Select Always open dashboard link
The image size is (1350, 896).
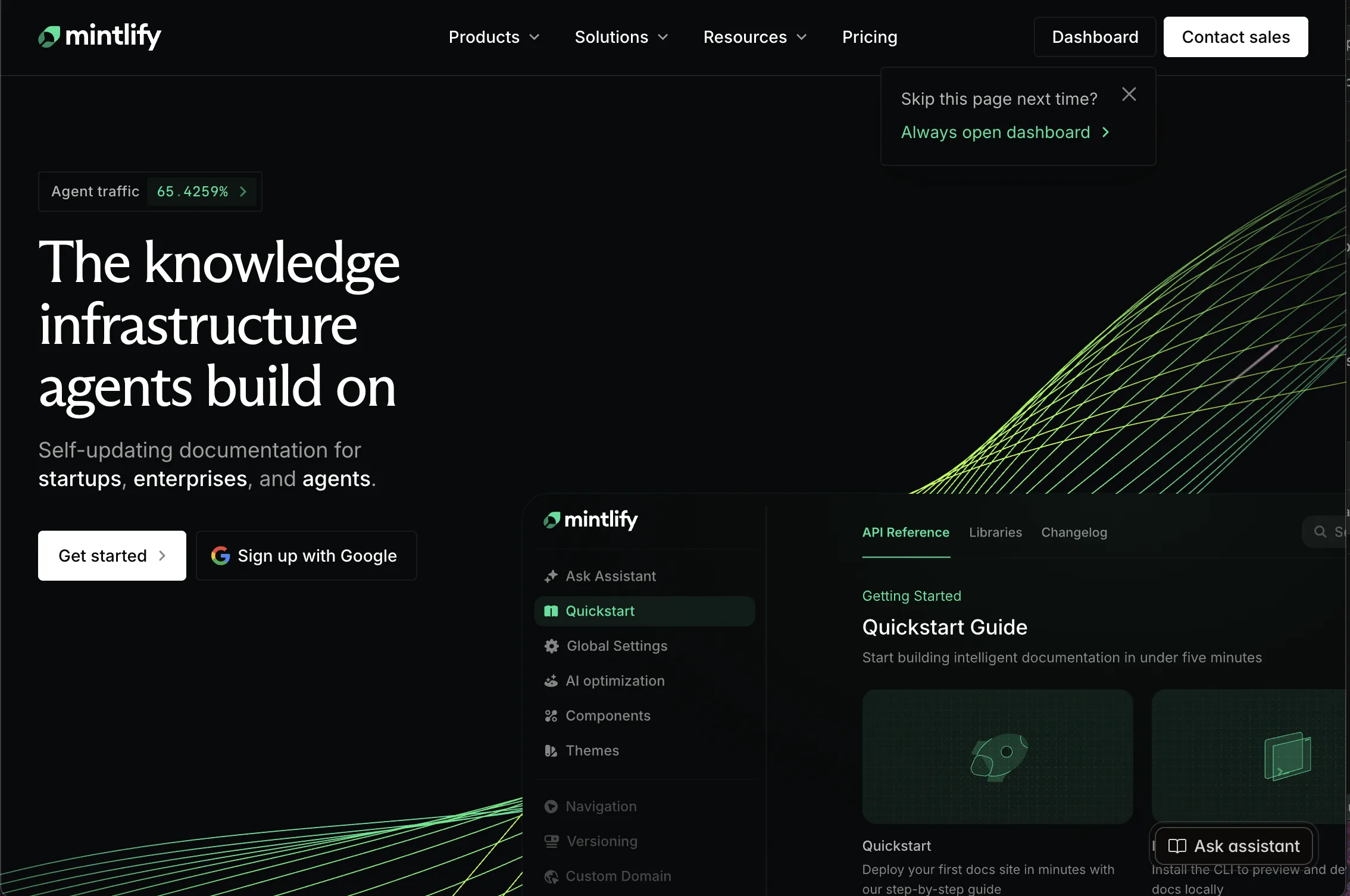[1005, 132]
